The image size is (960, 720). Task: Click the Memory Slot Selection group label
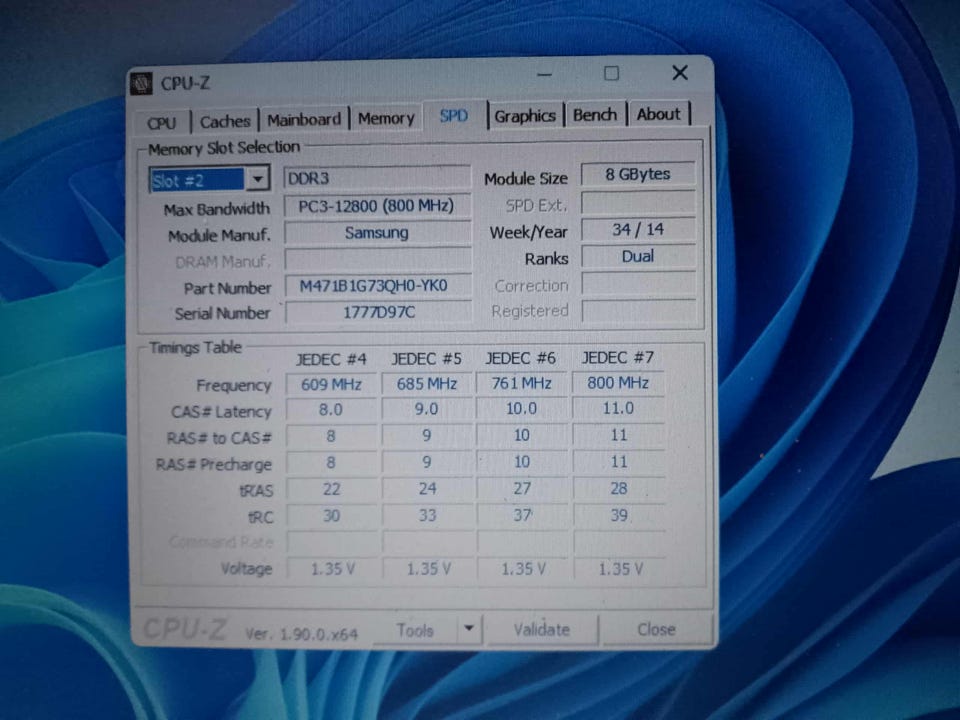click(x=224, y=148)
